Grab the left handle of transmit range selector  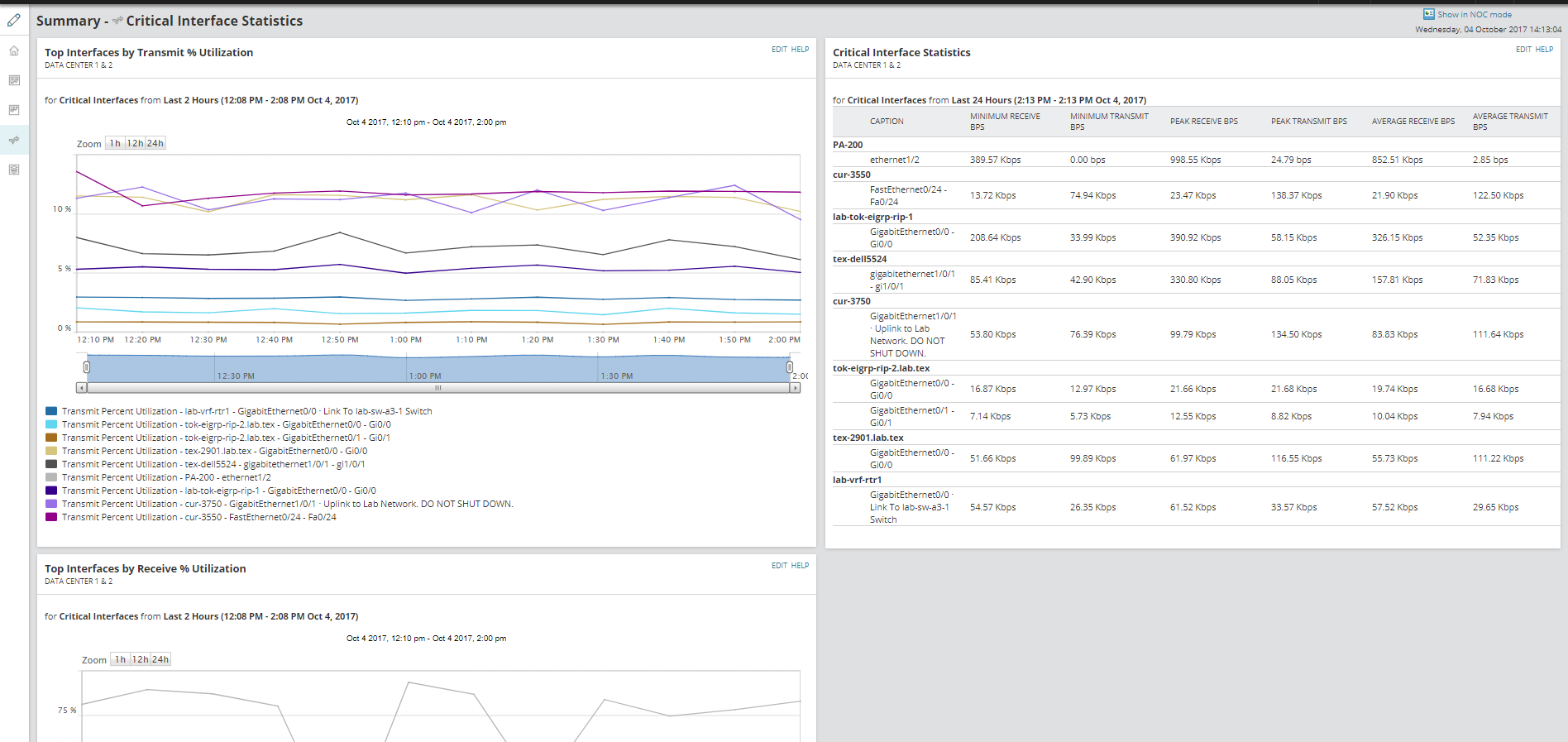pyautogui.click(x=87, y=366)
